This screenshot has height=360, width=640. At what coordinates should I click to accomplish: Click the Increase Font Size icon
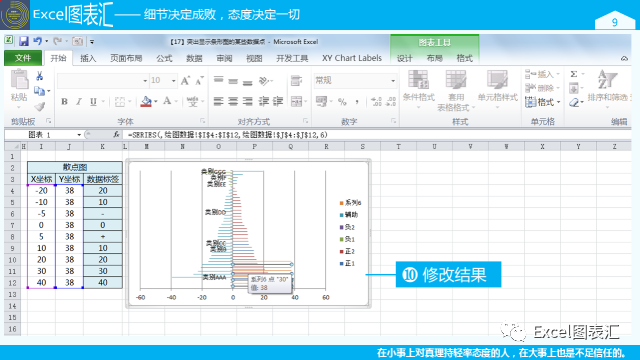[x=185, y=81]
